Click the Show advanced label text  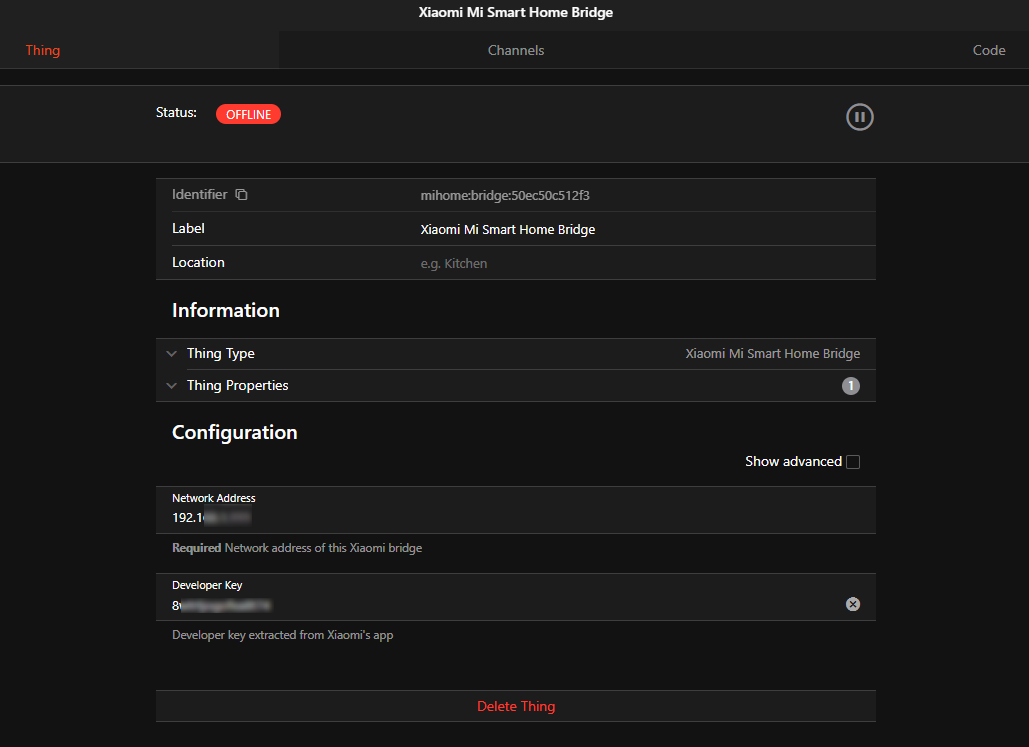tap(793, 462)
